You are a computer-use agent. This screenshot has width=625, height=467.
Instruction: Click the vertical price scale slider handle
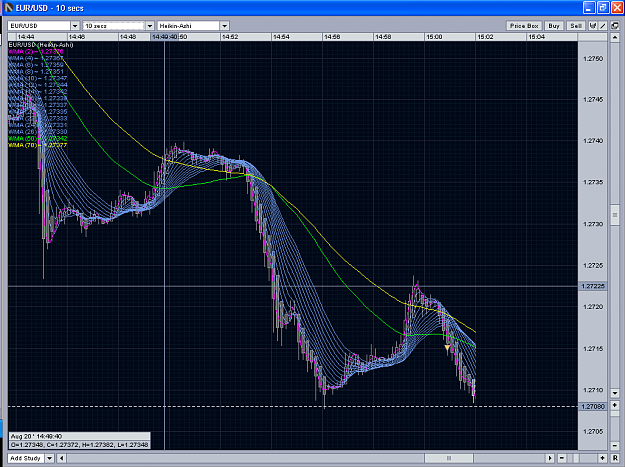tap(615, 215)
